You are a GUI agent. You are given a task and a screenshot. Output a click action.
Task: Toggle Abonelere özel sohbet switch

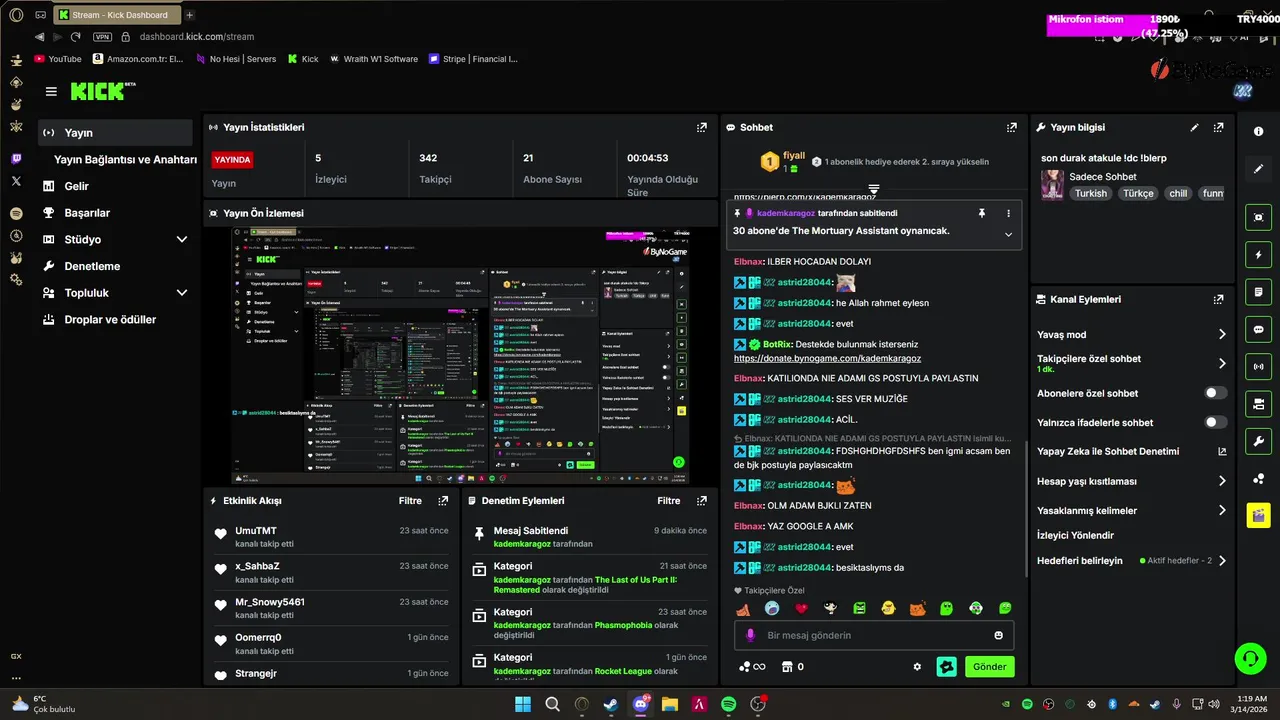[1216, 393]
